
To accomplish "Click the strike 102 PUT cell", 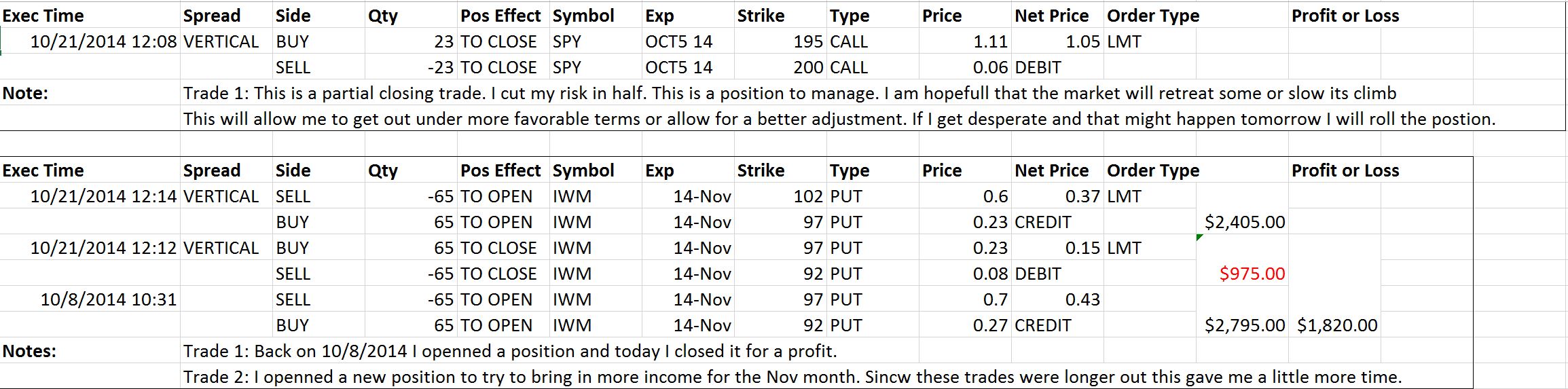I will pos(780,196).
